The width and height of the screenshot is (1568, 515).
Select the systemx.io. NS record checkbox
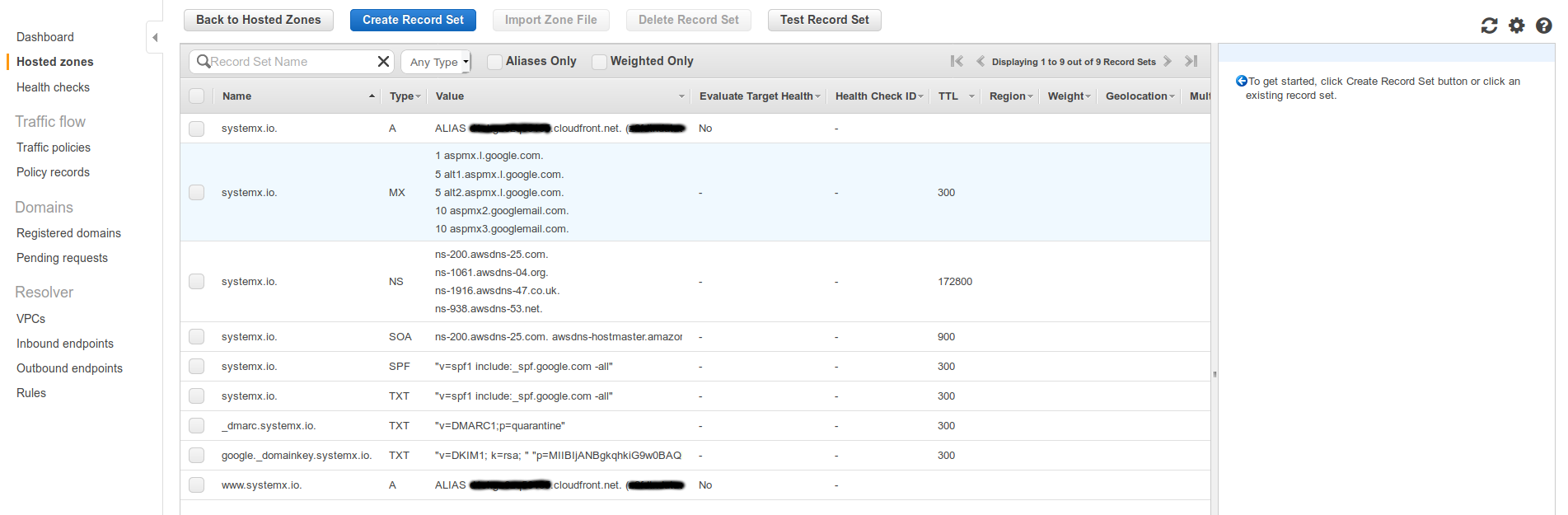(196, 281)
